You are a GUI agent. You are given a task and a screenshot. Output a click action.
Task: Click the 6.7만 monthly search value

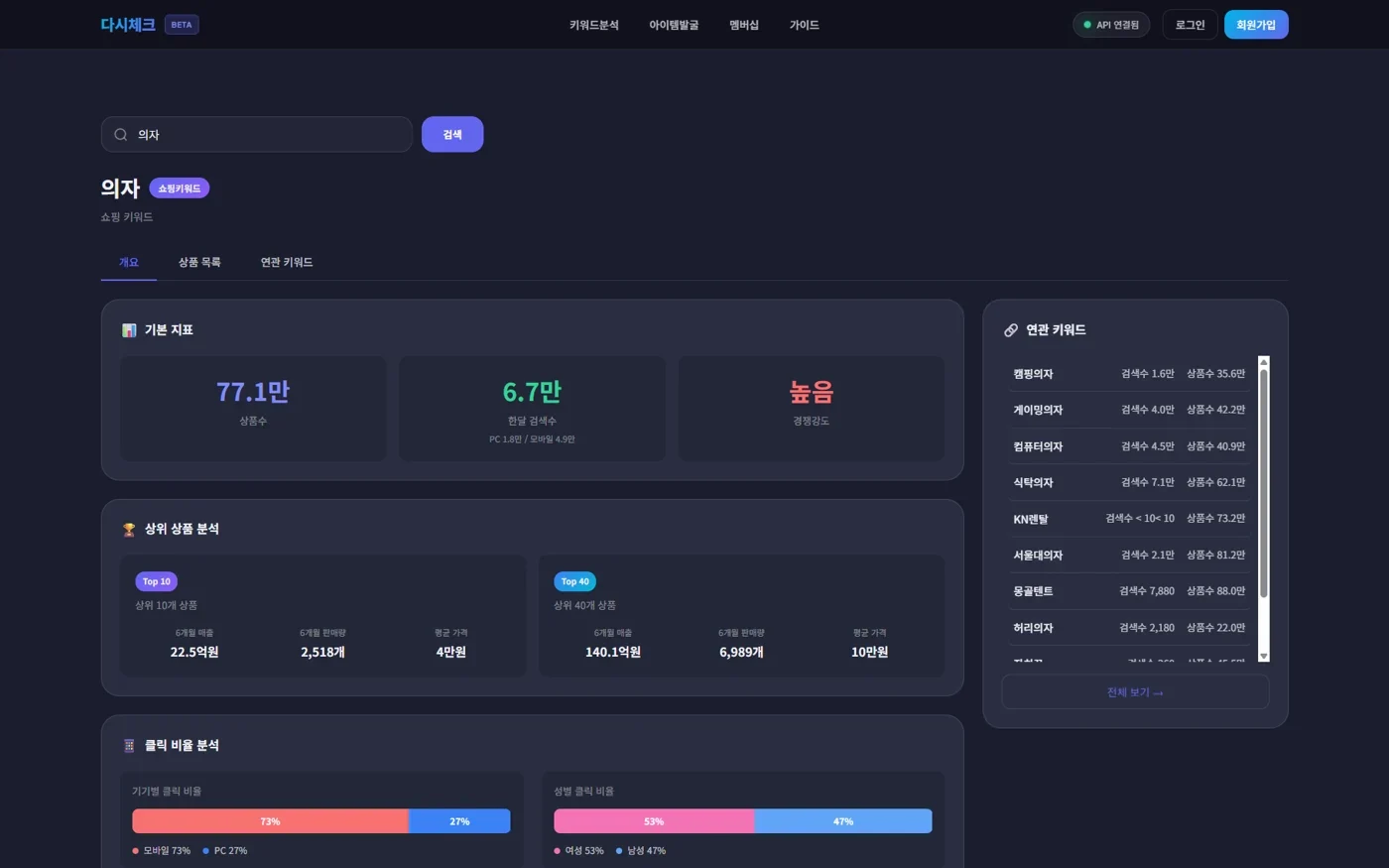tap(532, 392)
